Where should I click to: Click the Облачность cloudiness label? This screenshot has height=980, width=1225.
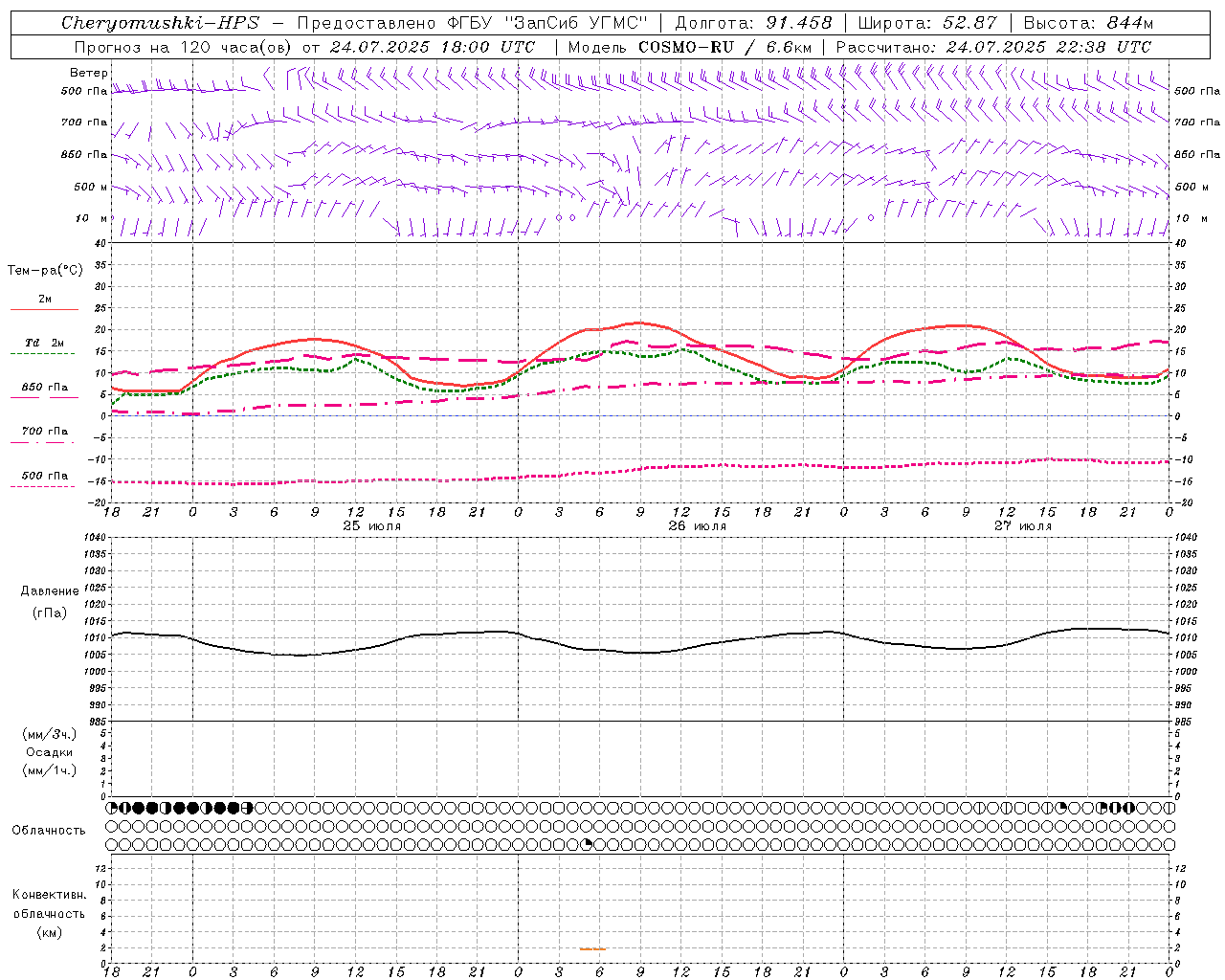pos(49,830)
